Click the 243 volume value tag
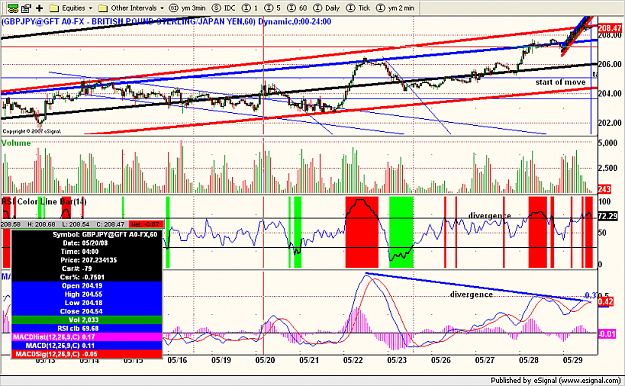 click(x=604, y=189)
